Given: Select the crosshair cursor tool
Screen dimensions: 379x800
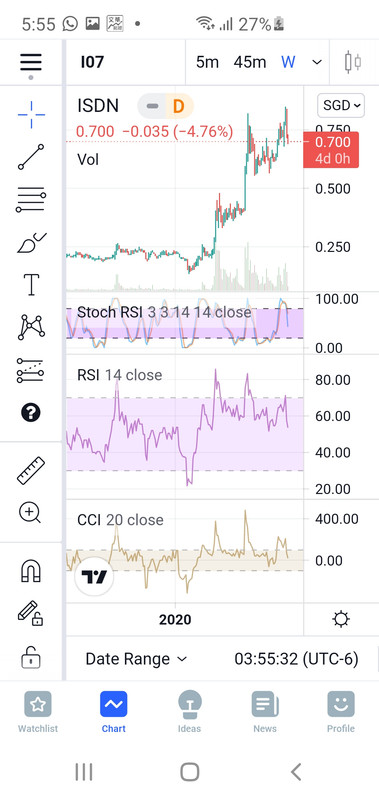Looking at the screenshot, I should [31, 114].
